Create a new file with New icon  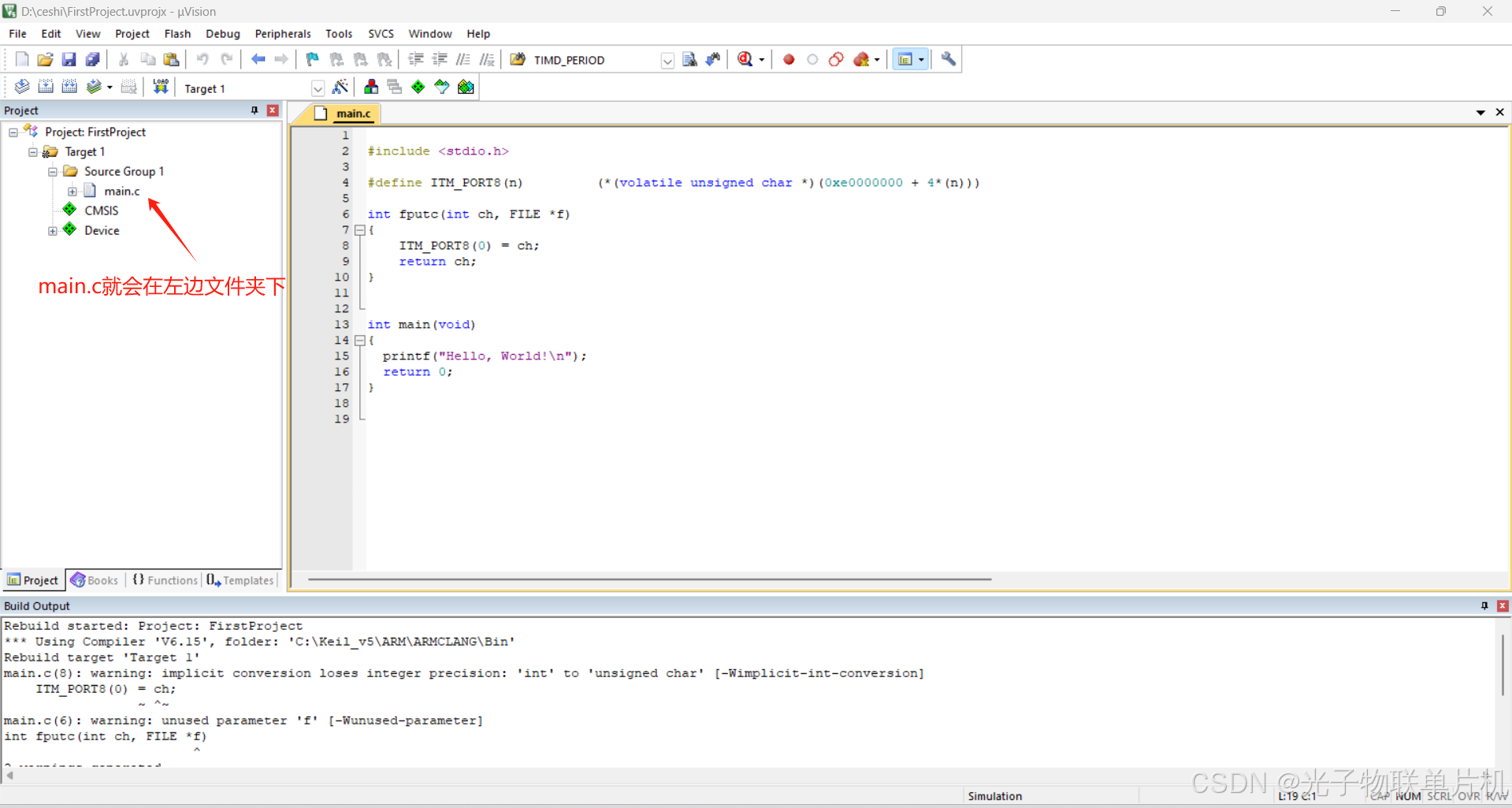(x=22, y=59)
